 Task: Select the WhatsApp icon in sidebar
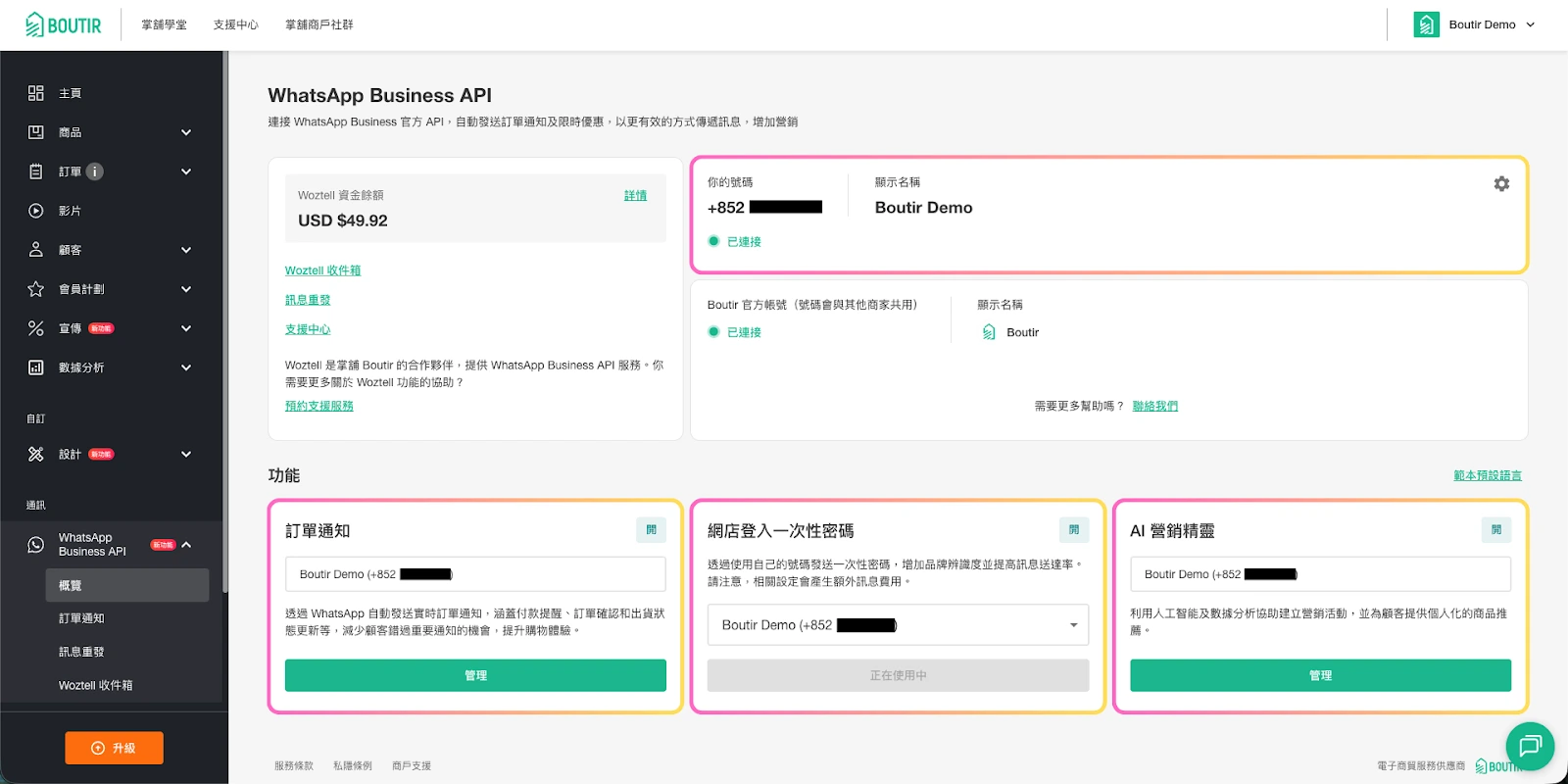point(36,545)
